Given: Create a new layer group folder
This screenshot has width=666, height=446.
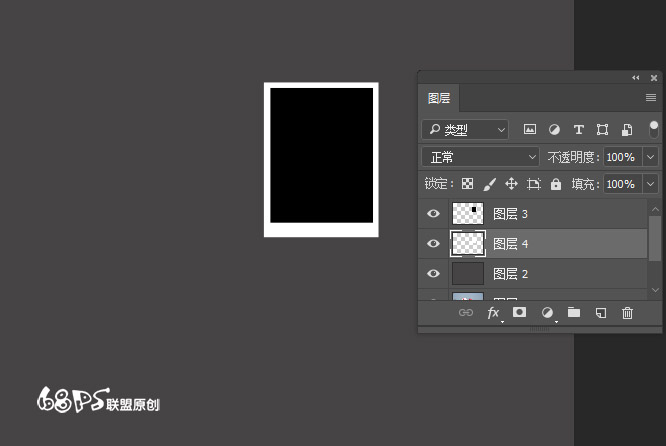Looking at the screenshot, I should pyautogui.click(x=574, y=313).
